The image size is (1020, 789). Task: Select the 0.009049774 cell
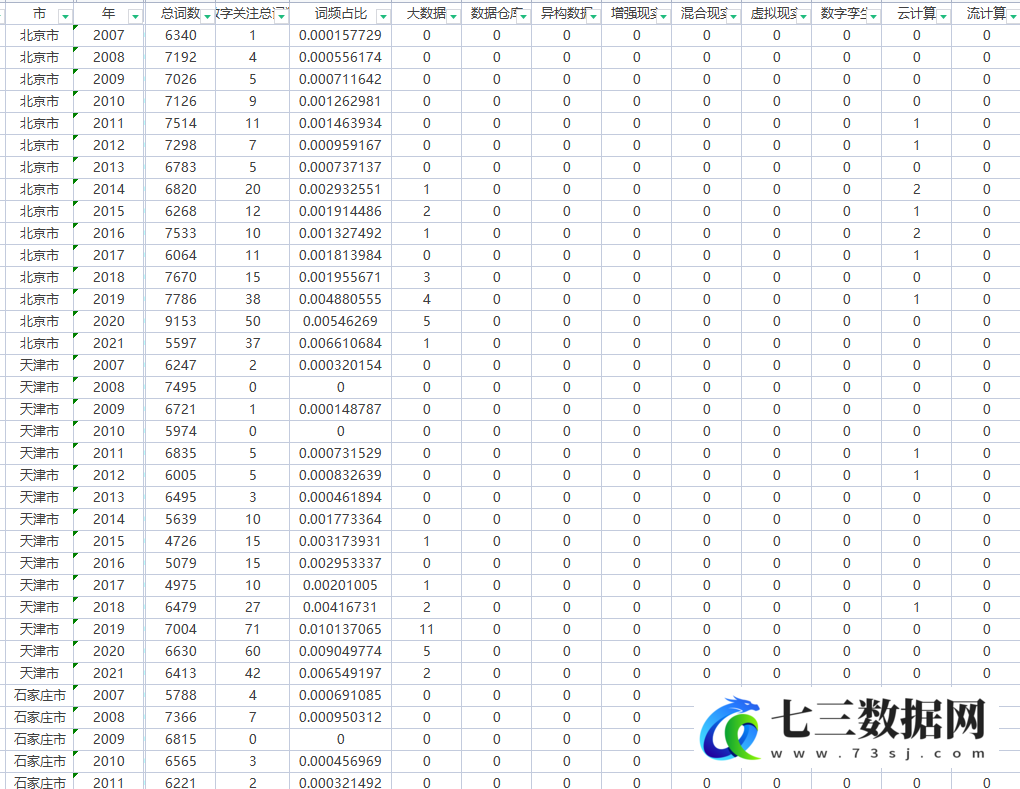[340, 651]
